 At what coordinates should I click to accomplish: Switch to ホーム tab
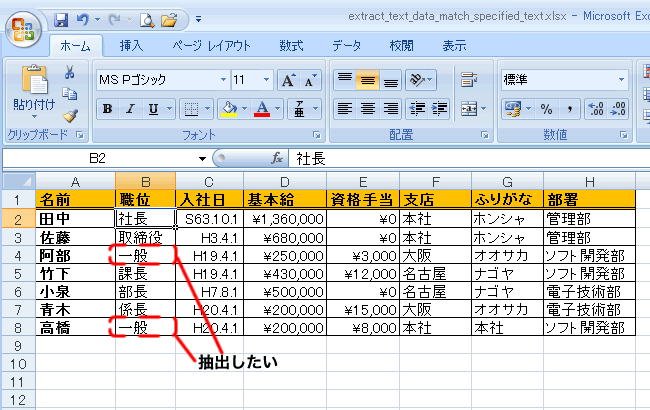[75, 46]
